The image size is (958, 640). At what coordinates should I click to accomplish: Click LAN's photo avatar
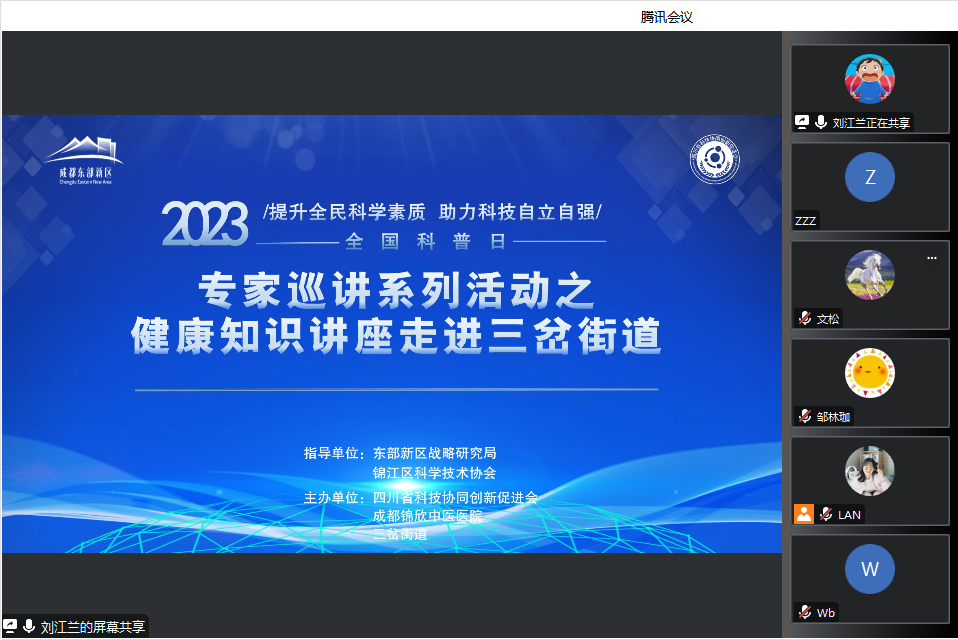[x=869, y=471]
